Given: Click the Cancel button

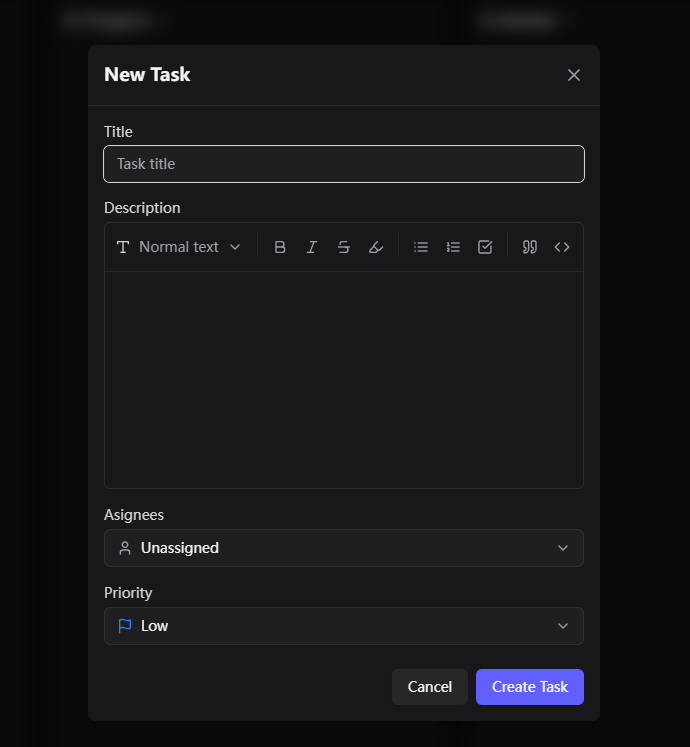Looking at the screenshot, I should point(429,687).
